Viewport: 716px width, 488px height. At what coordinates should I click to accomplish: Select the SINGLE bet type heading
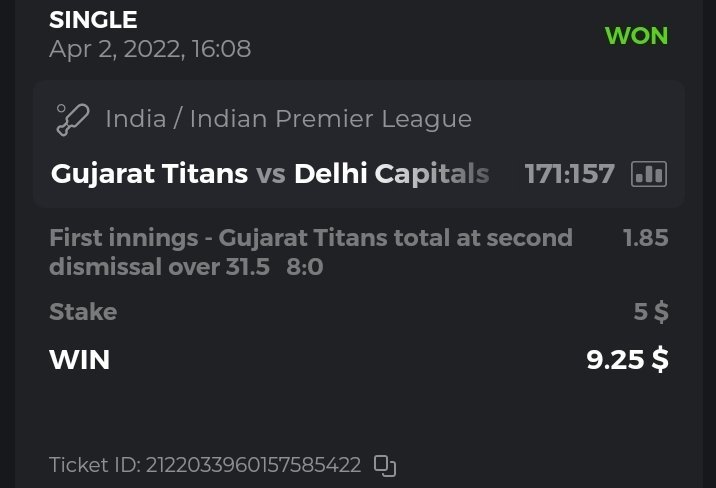93,19
